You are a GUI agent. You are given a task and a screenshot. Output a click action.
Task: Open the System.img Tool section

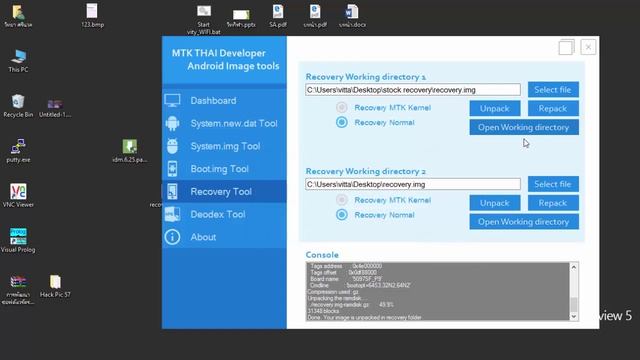click(224, 146)
